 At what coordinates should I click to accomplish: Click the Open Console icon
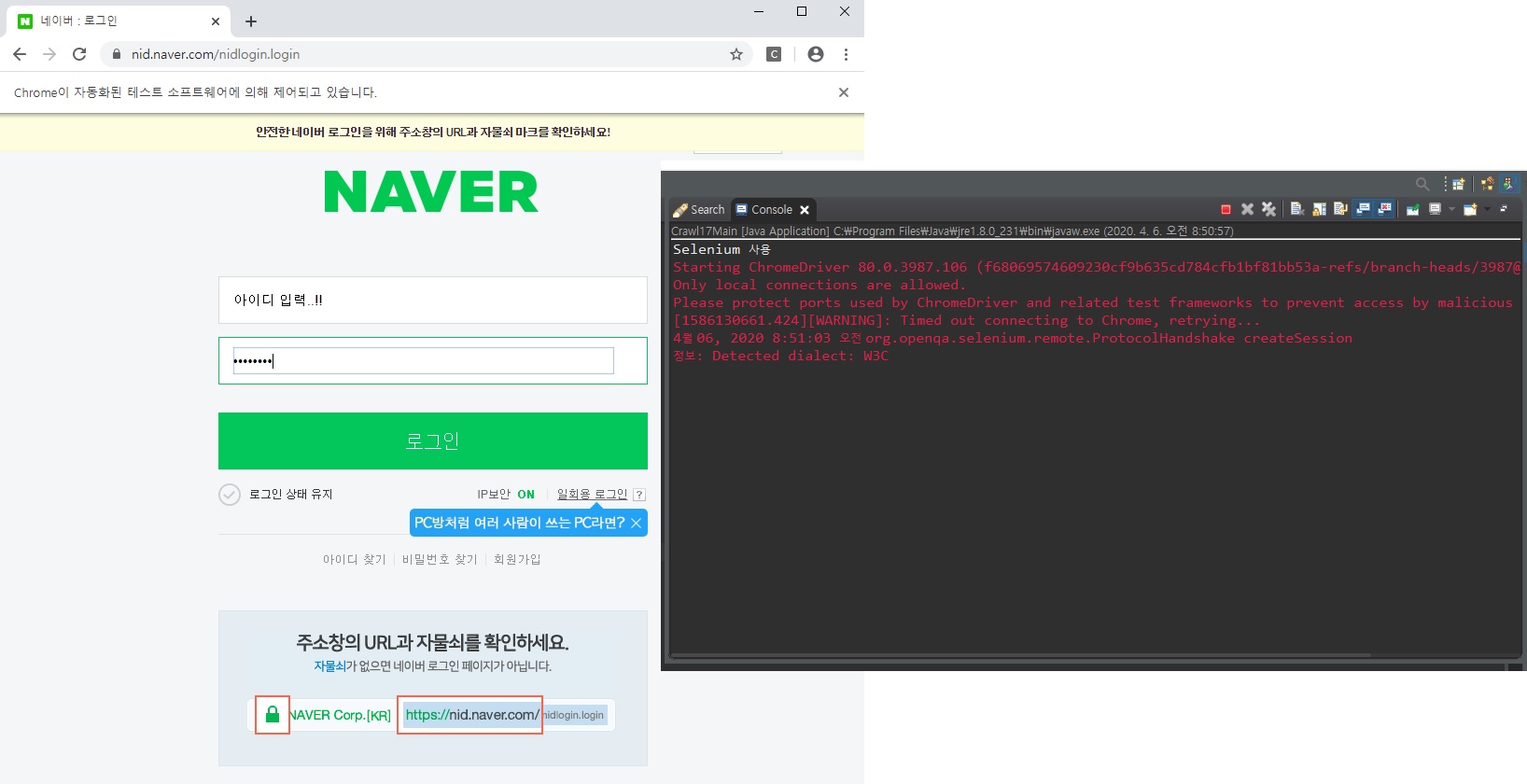pyautogui.click(x=1470, y=209)
